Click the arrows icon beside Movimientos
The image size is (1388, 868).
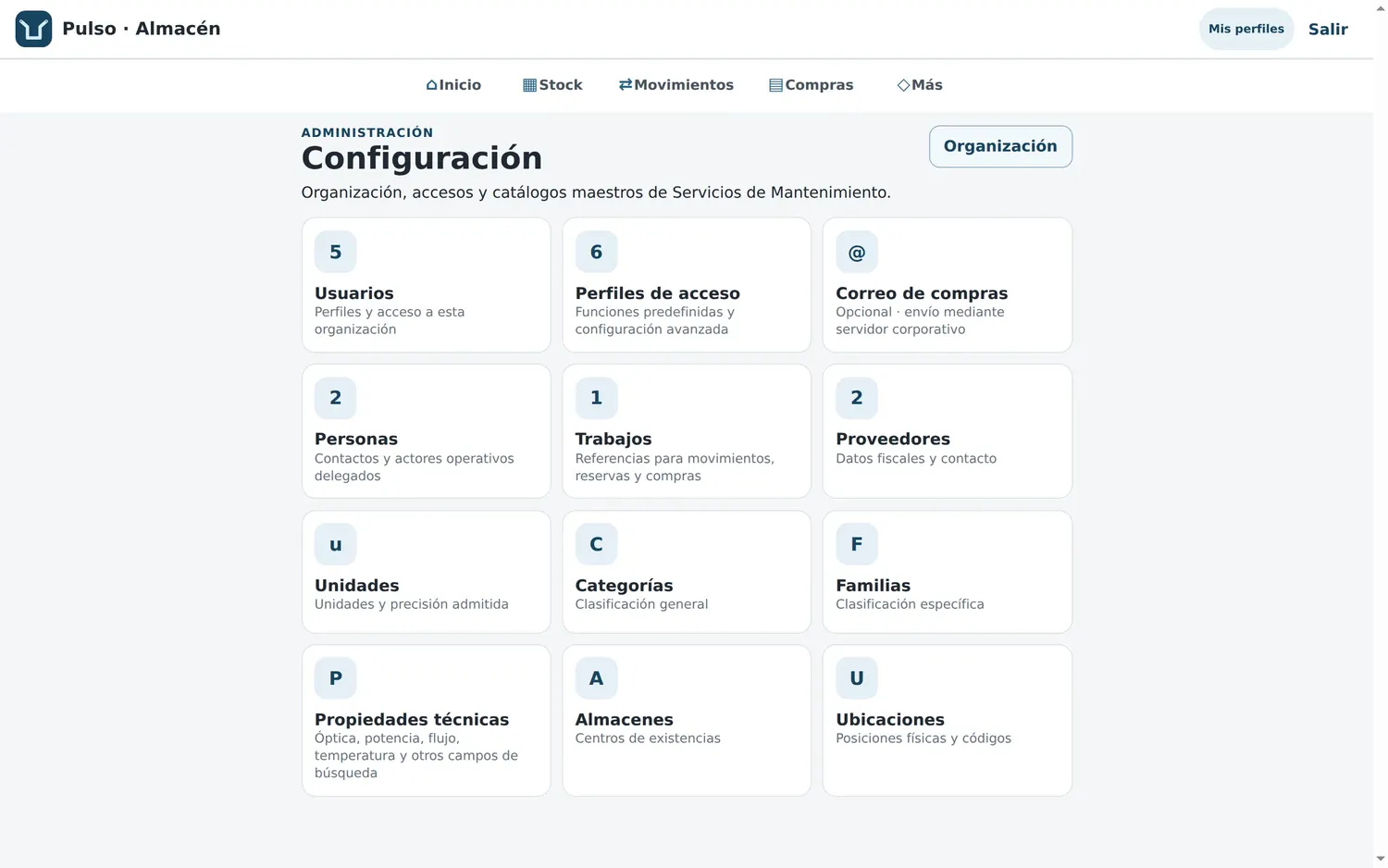click(x=626, y=84)
